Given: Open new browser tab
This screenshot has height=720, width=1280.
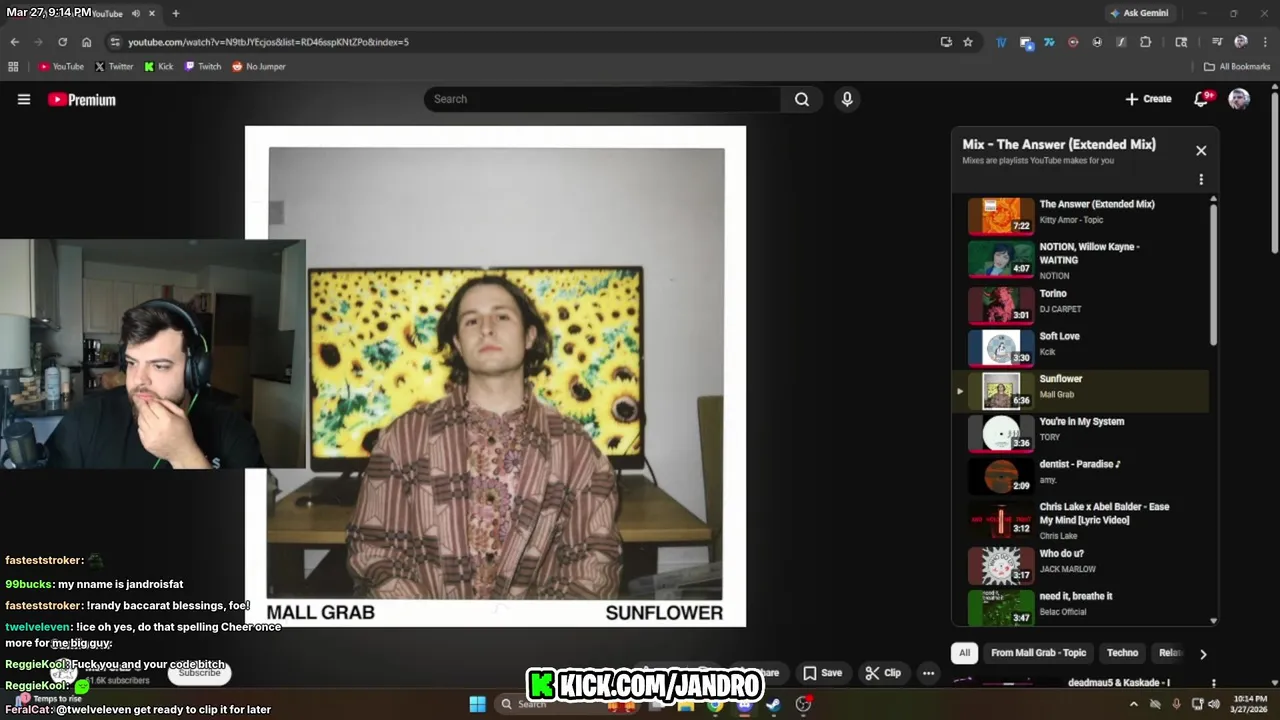Looking at the screenshot, I should [x=175, y=13].
